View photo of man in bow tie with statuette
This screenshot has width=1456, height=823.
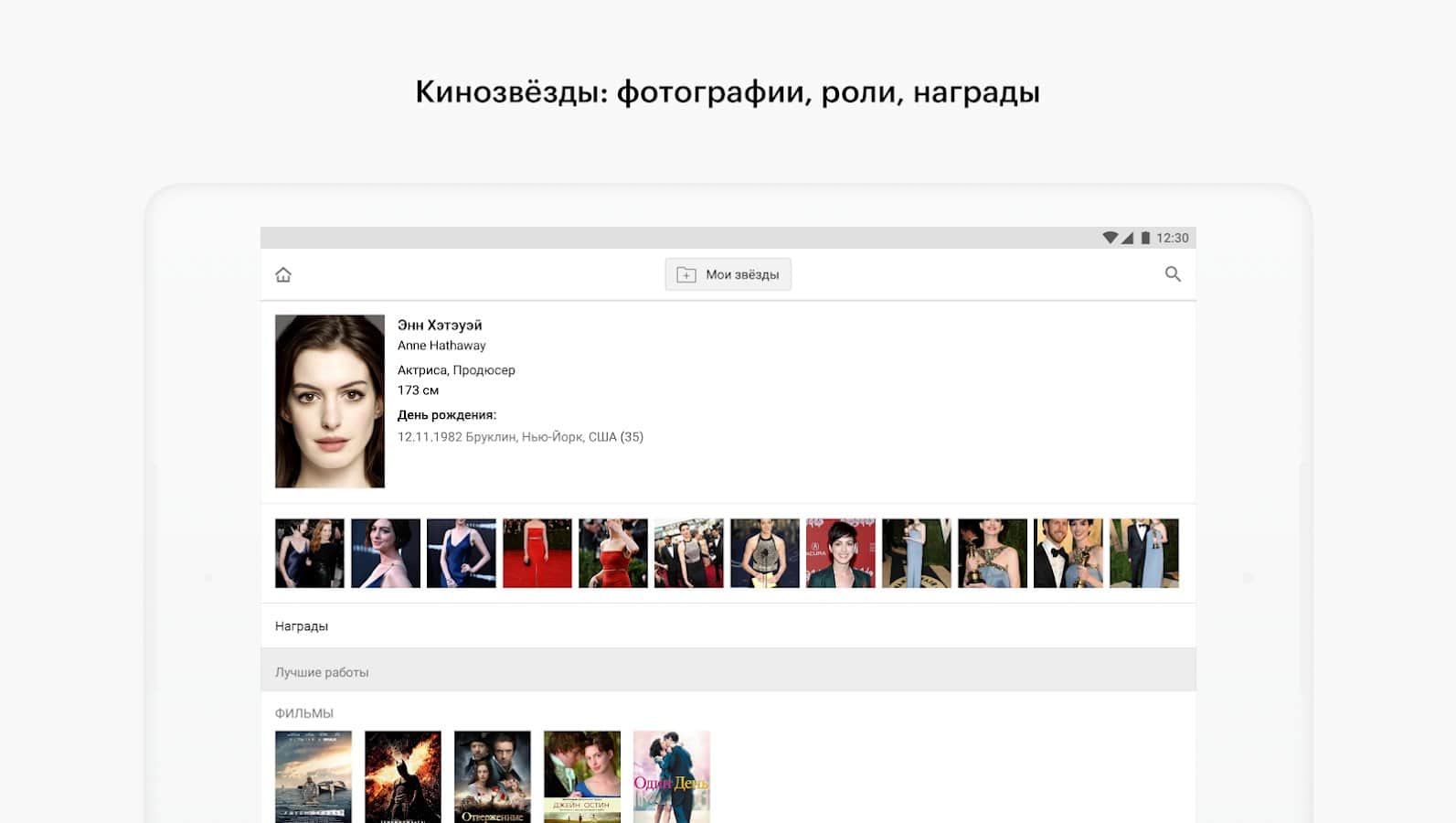coord(1068,553)
